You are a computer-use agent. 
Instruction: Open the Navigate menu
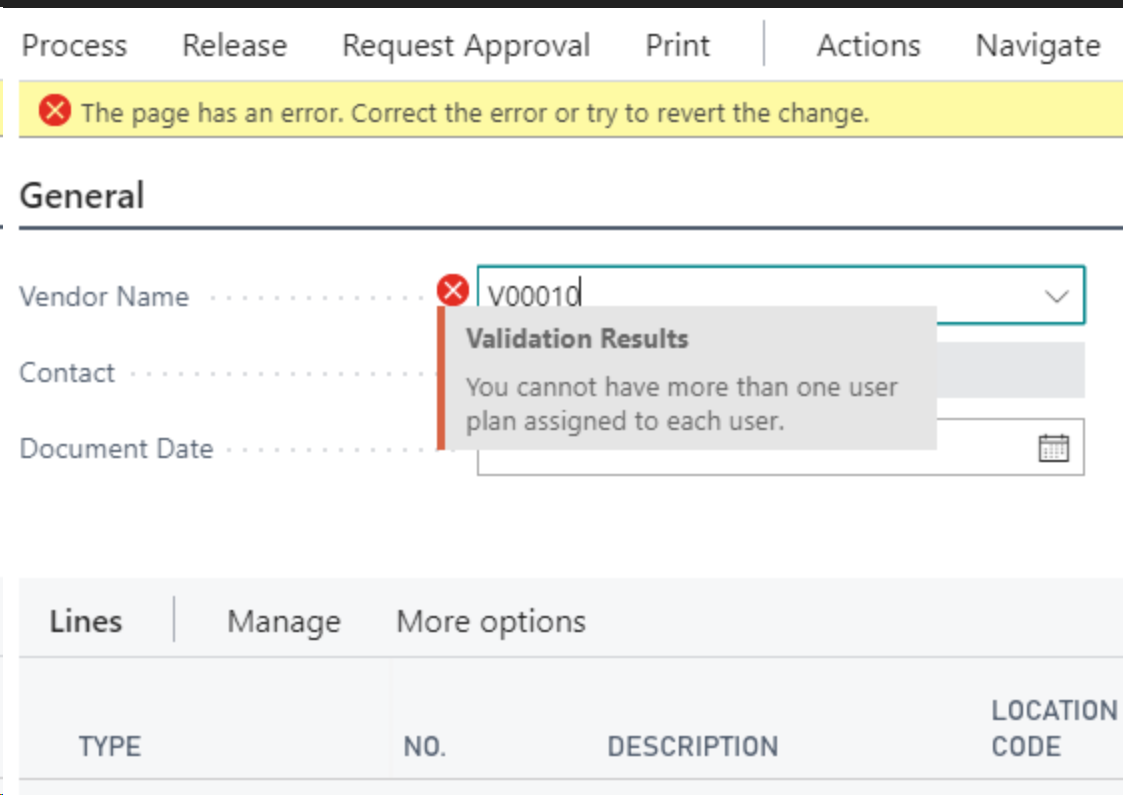point(1037,45)
